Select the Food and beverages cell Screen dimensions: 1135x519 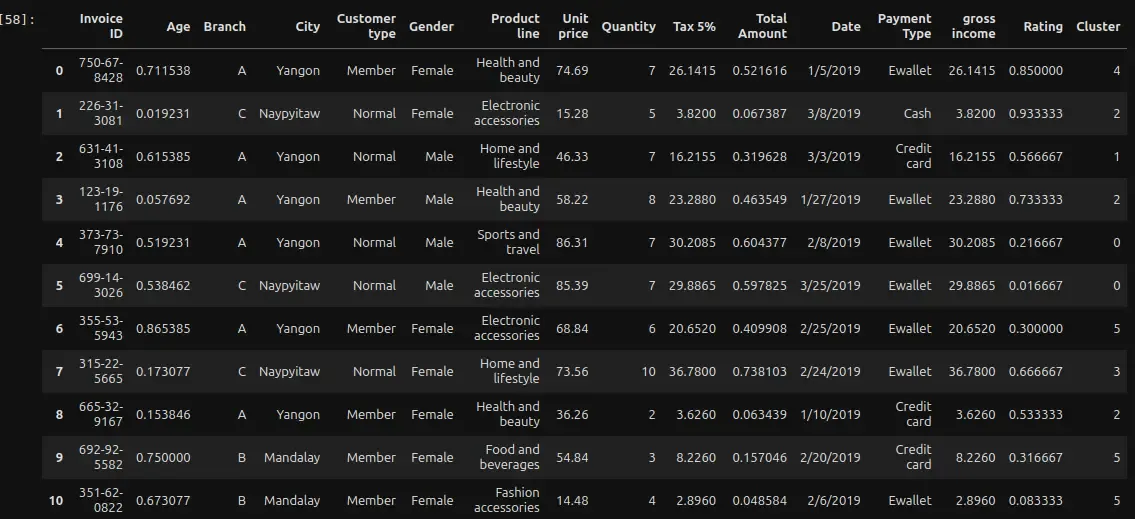pyautogui.click(x=512, y=457)
